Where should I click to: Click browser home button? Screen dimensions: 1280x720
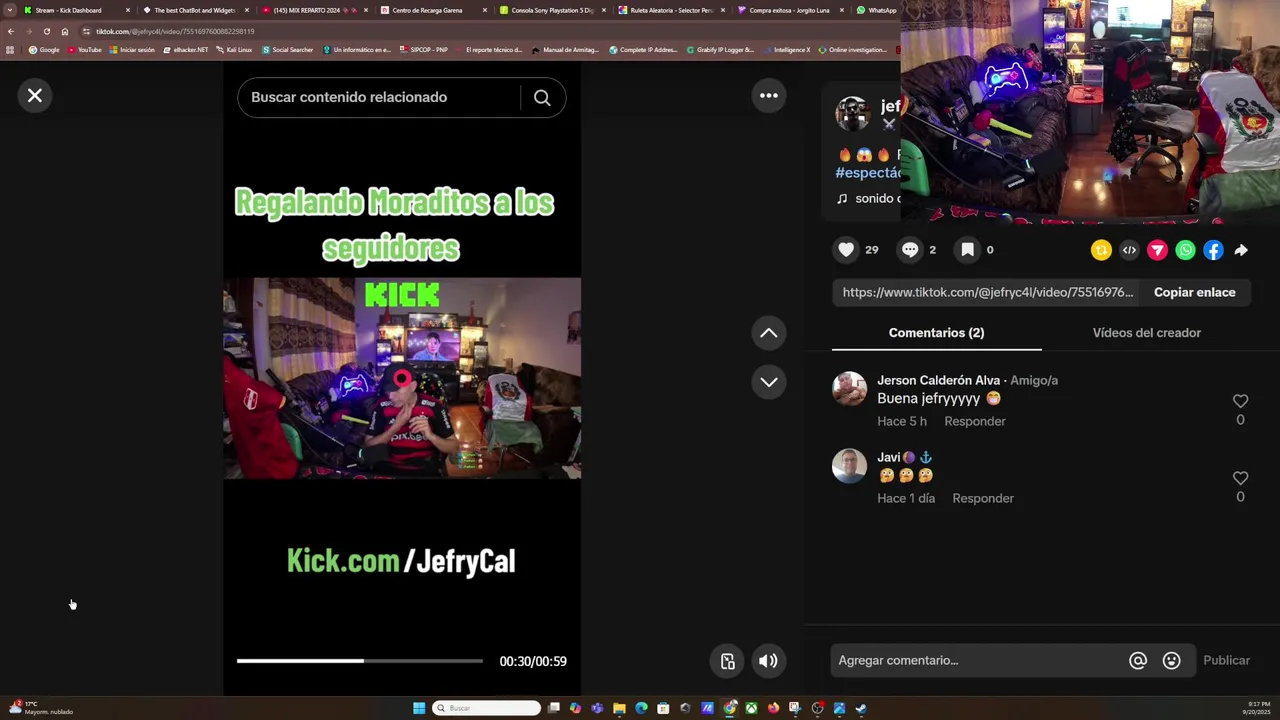click(x=64, y=31)
